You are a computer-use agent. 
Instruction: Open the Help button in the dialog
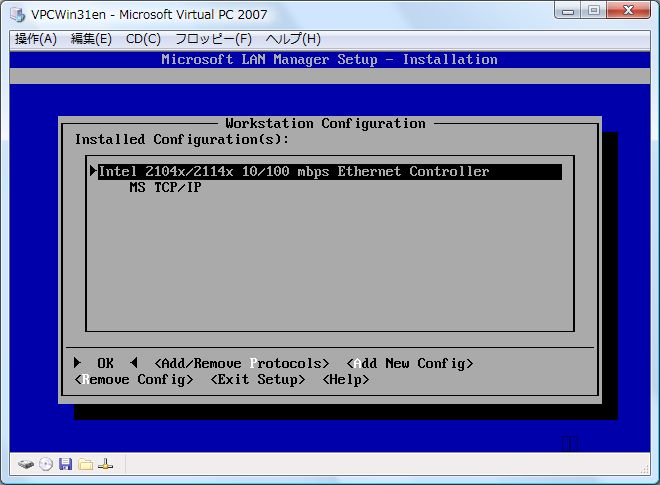[x=346, y=379]
